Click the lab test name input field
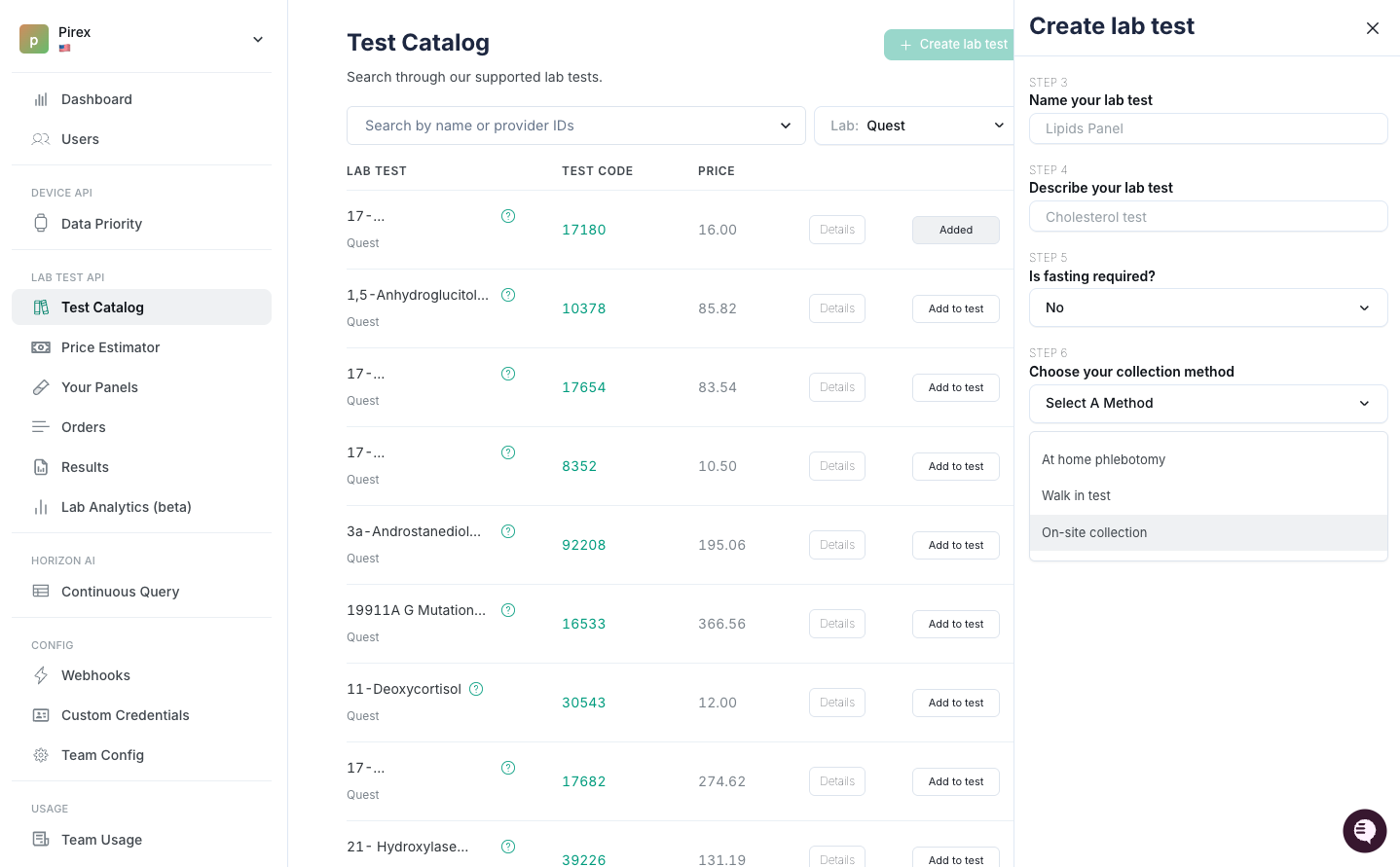The image size is (1400, 867). click(1207, 128)
